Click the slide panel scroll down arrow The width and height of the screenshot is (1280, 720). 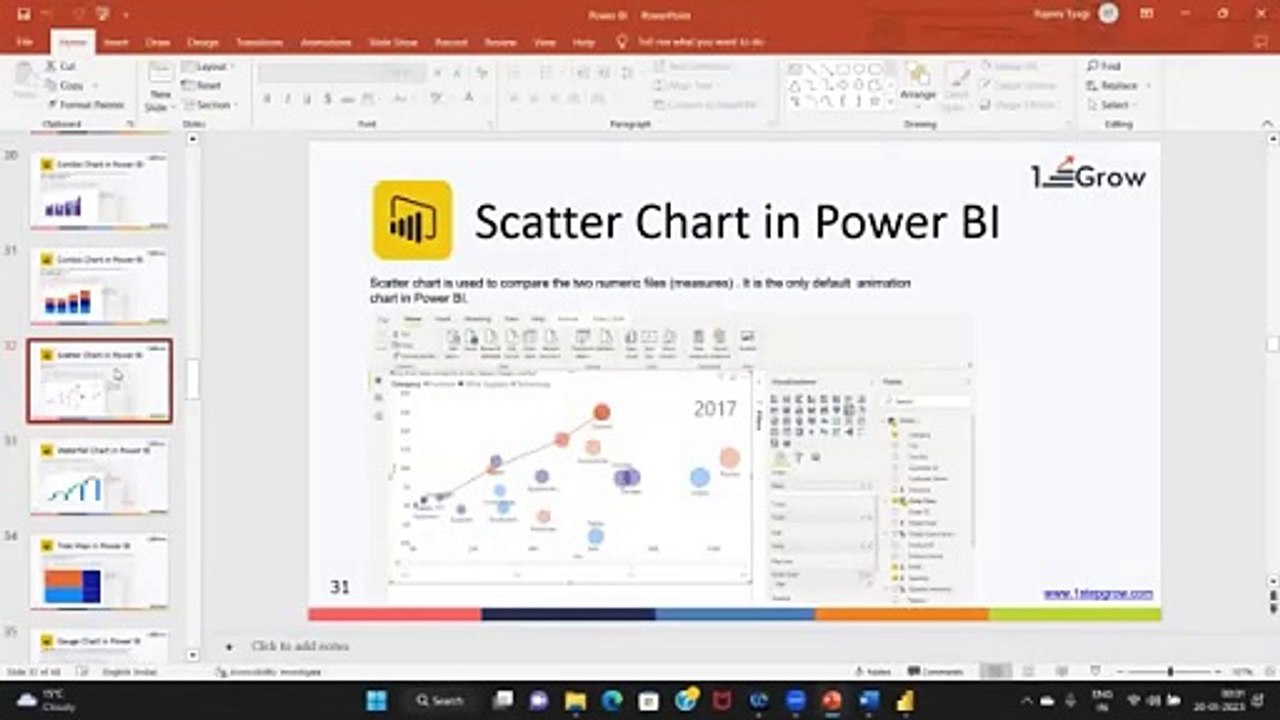click(193, 656)
